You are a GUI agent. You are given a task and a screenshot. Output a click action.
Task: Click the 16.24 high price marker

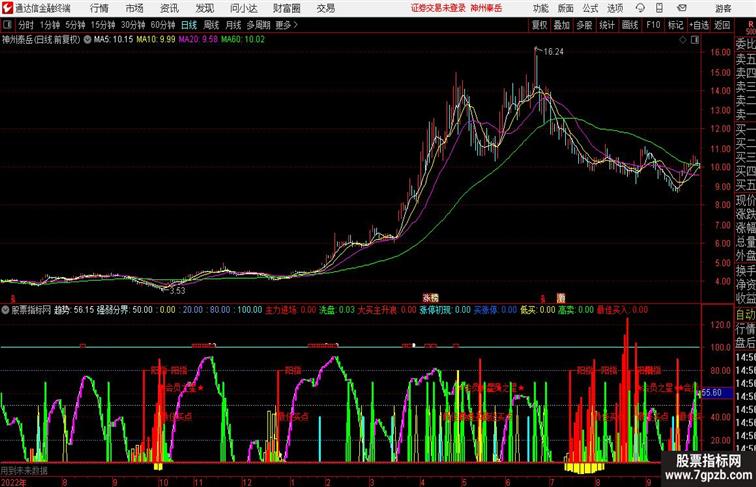[554, 52]
